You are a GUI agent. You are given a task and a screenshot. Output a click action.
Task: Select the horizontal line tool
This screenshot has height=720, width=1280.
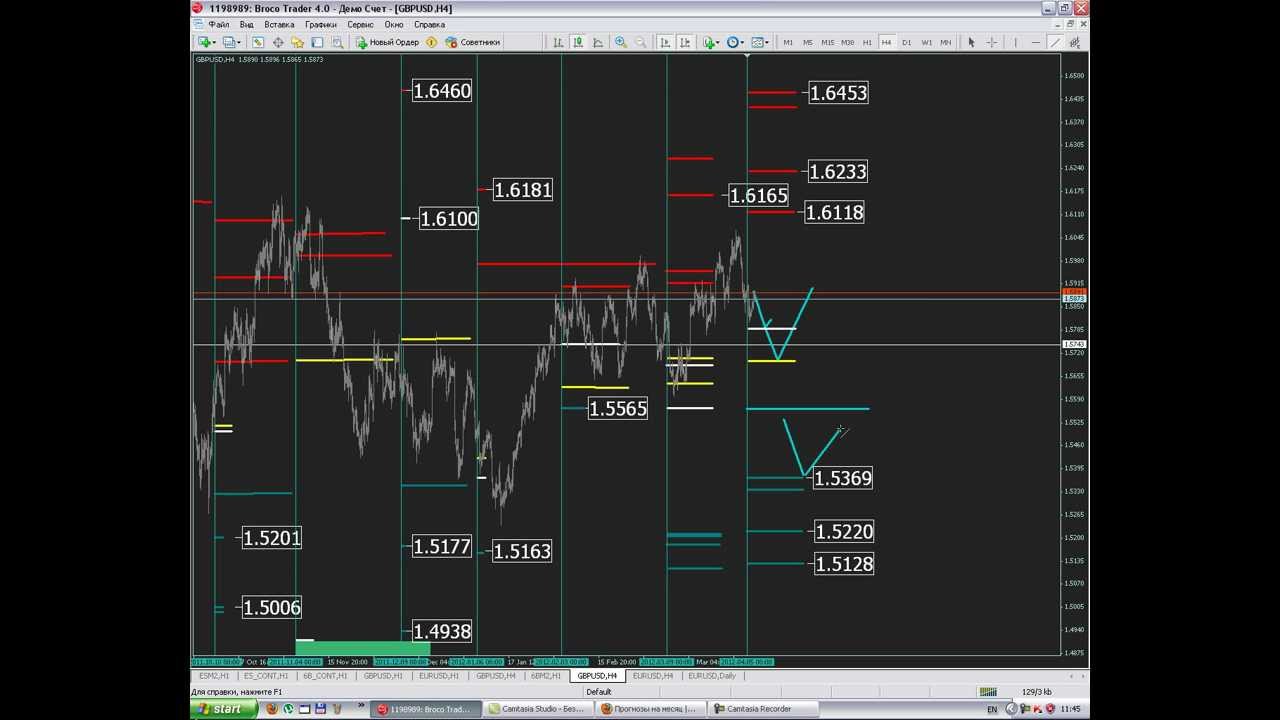coord(1035,42)
